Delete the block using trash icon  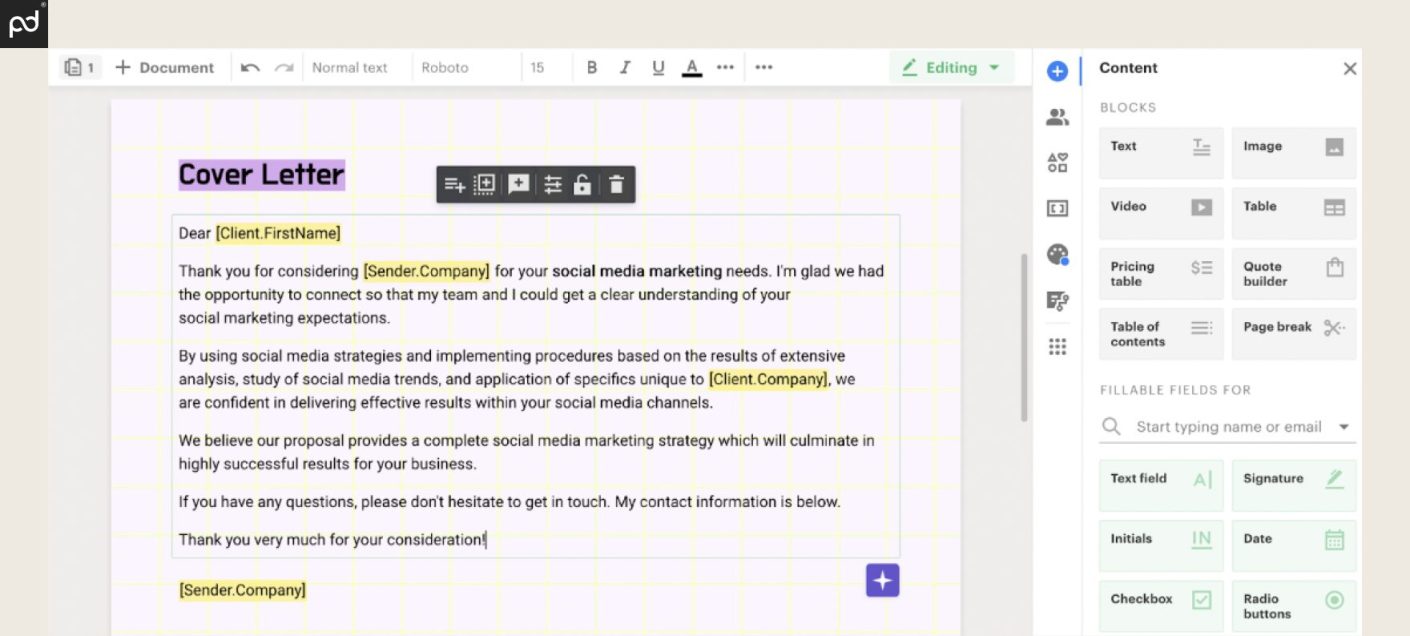pos(616,184)
